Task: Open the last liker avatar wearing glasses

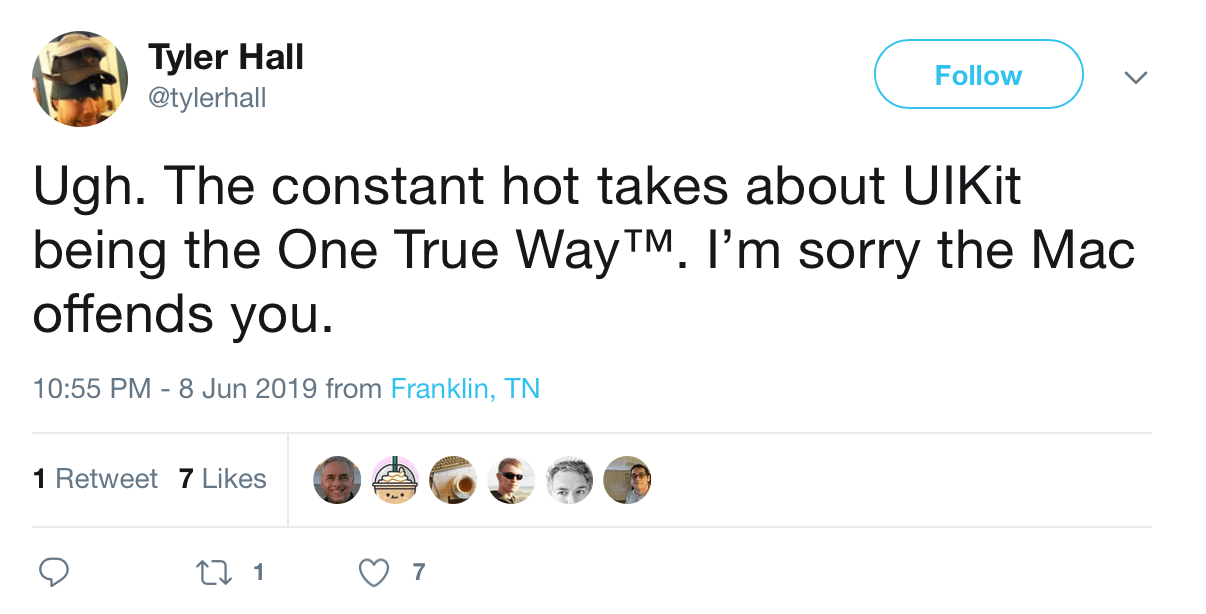Action: (628, 480)
